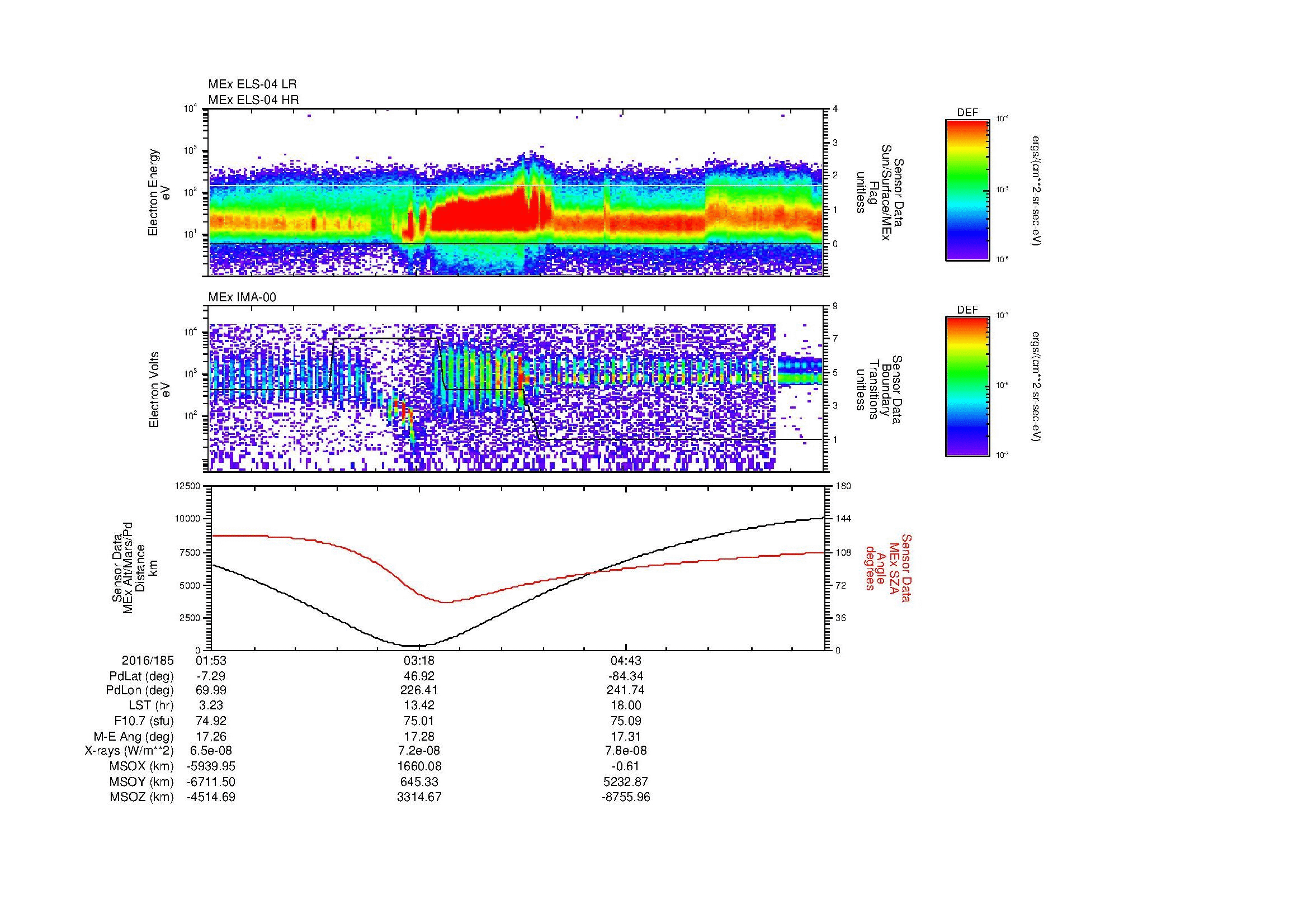The image size is (1308, 924).
Task: Click the 'MEx ELS-04 HR' panel title
Action: tap(253, 99)
